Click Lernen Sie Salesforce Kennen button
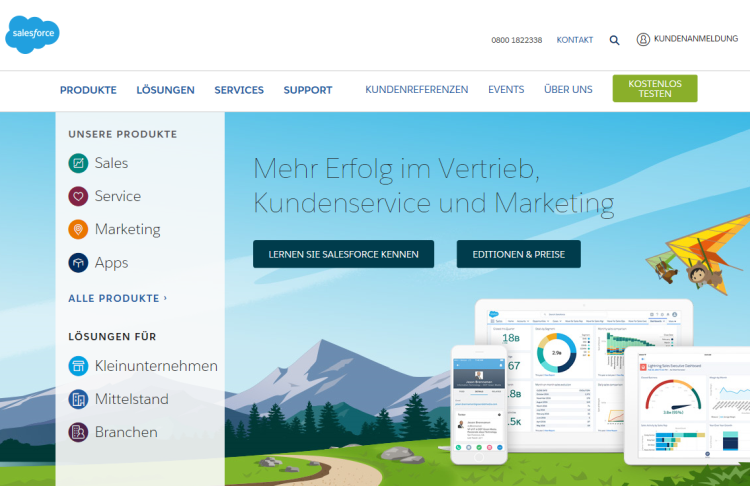The height and width of the screenshot is (500, 750). point(343,254)
